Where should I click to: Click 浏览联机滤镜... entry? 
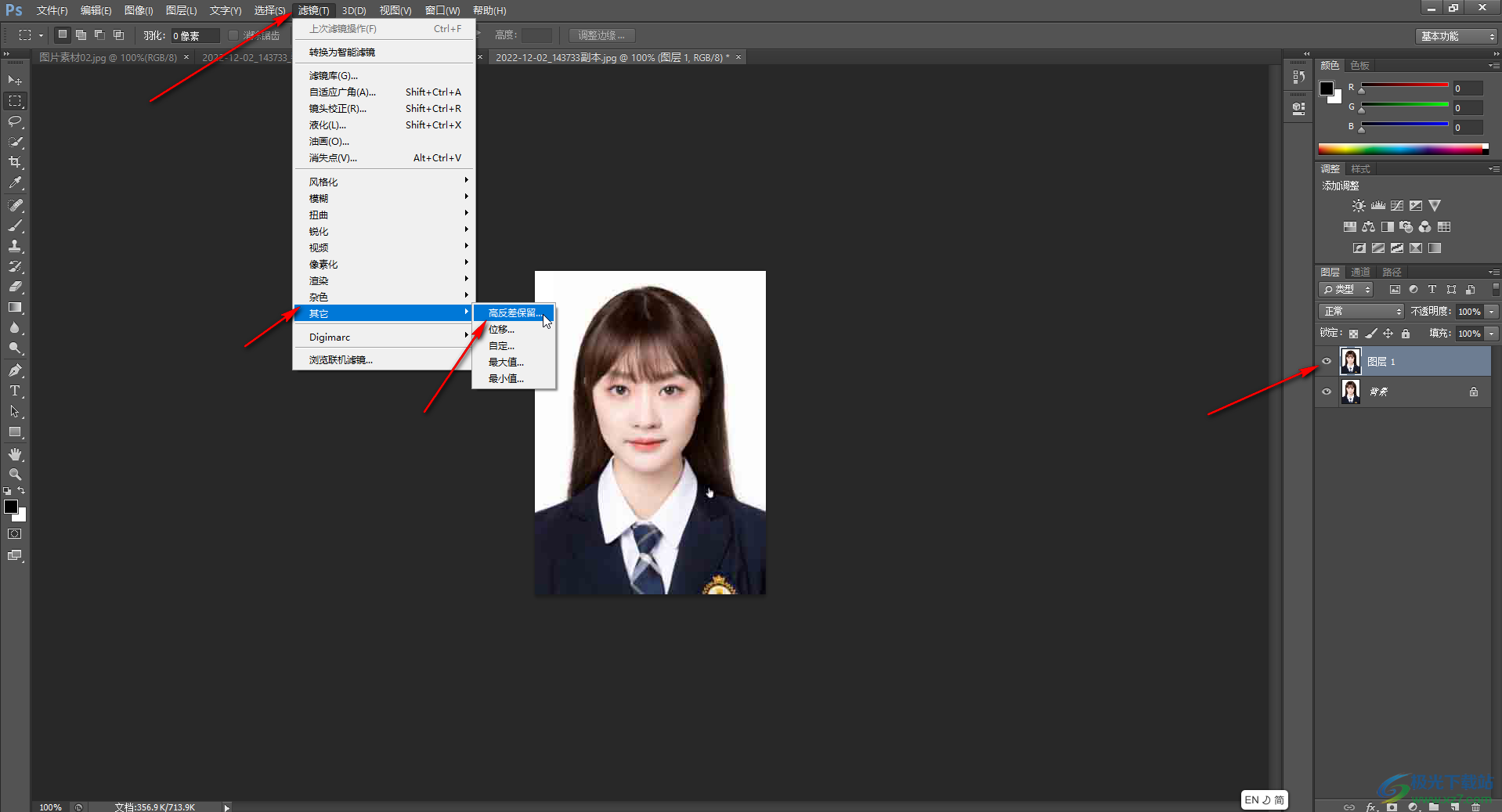[x=385, y=359]
